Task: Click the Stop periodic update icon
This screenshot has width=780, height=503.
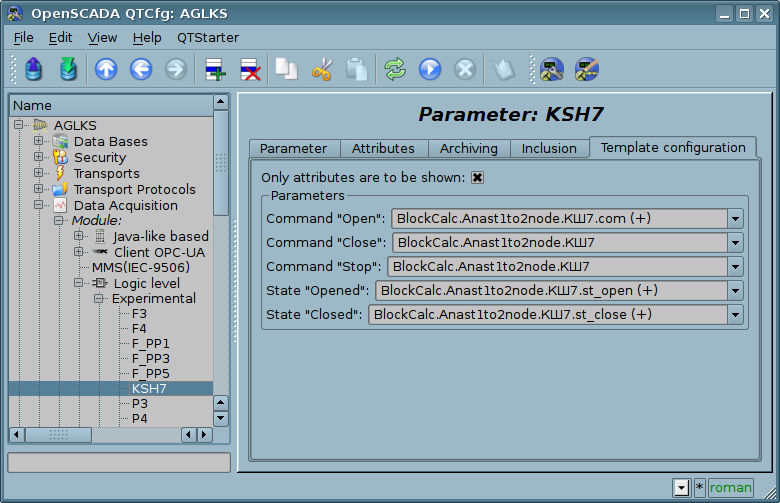Action: coord(465,69)
